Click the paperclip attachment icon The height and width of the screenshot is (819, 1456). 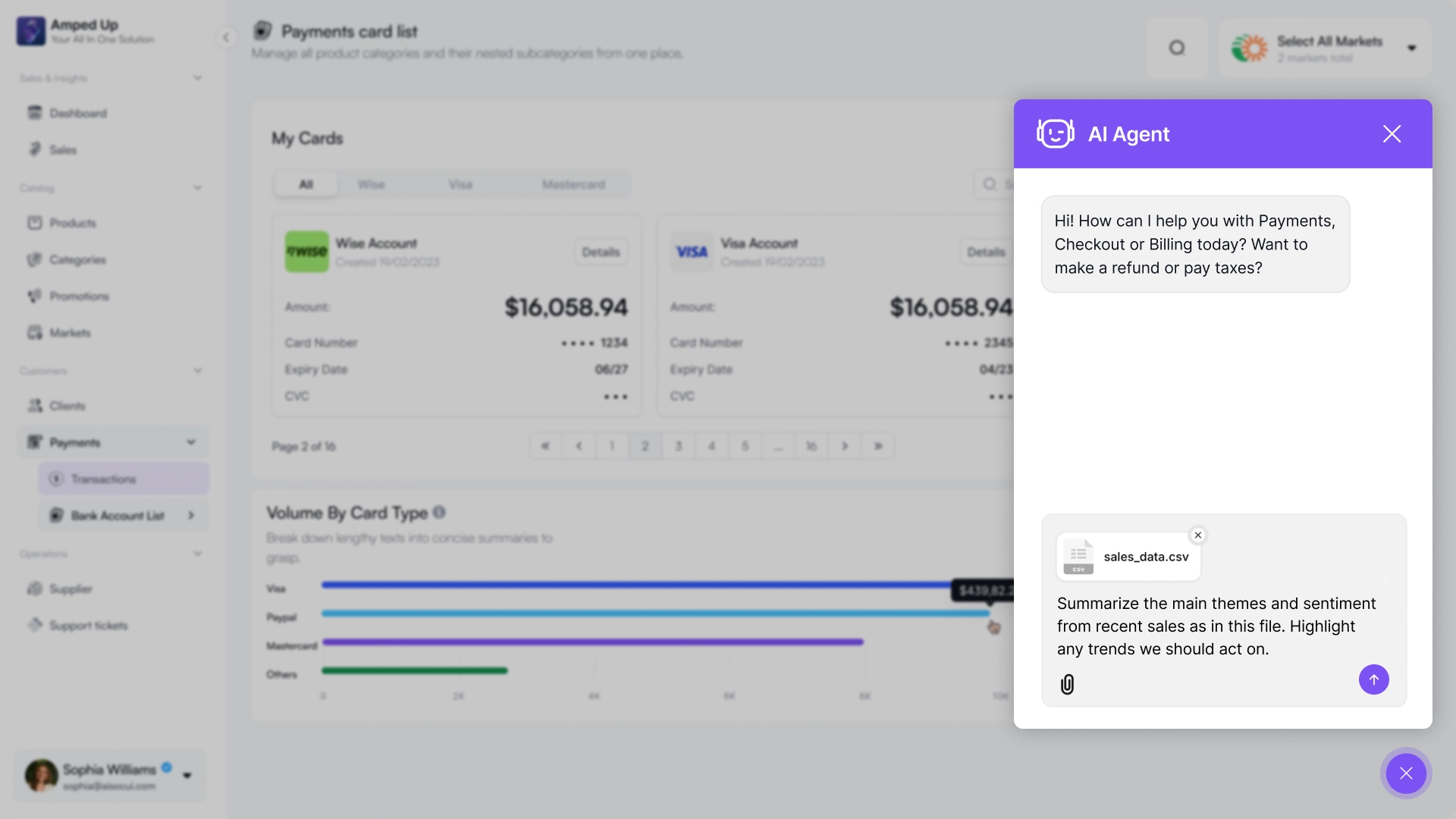(1067, 685)
